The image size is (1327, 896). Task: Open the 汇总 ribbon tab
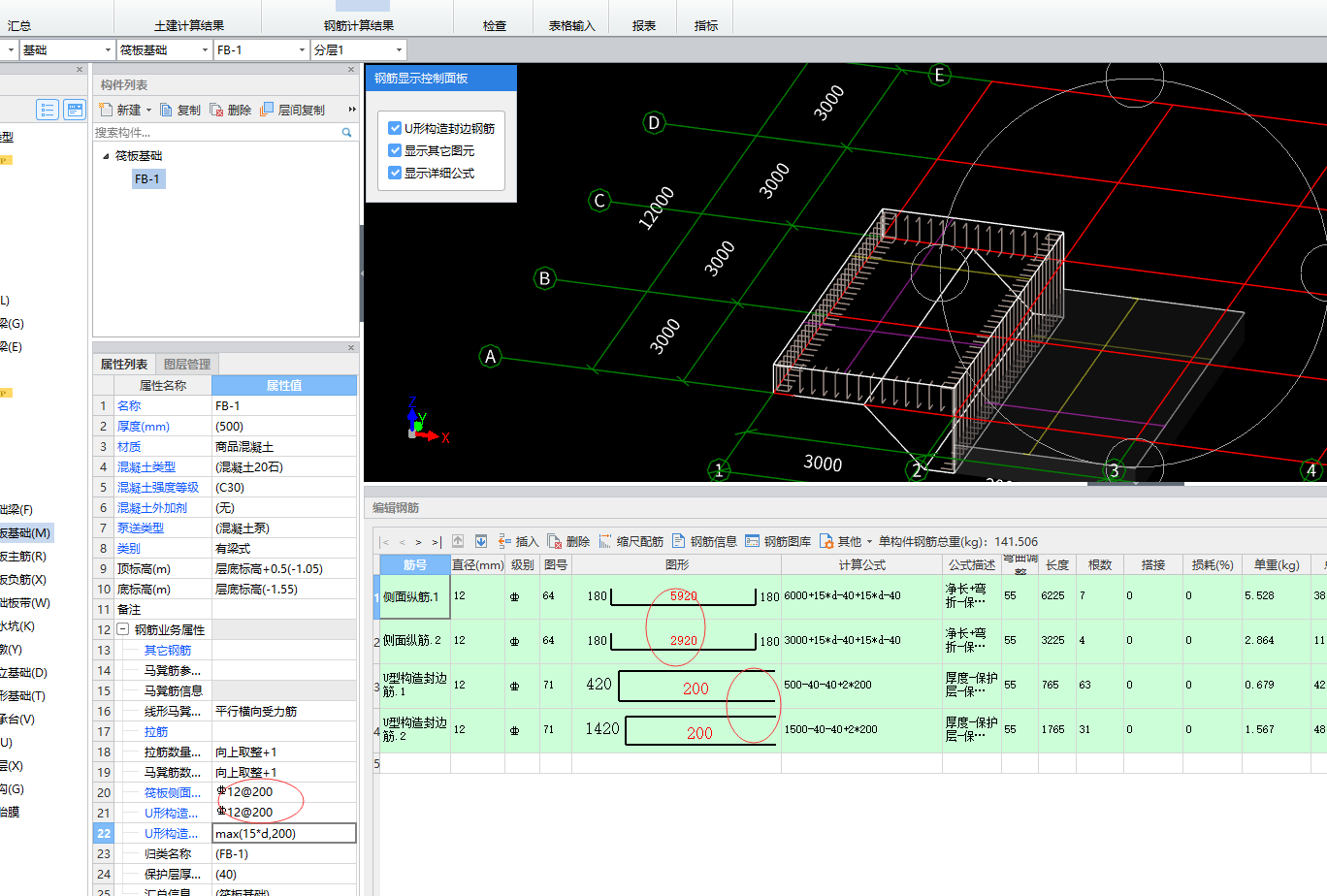point(19,25)
